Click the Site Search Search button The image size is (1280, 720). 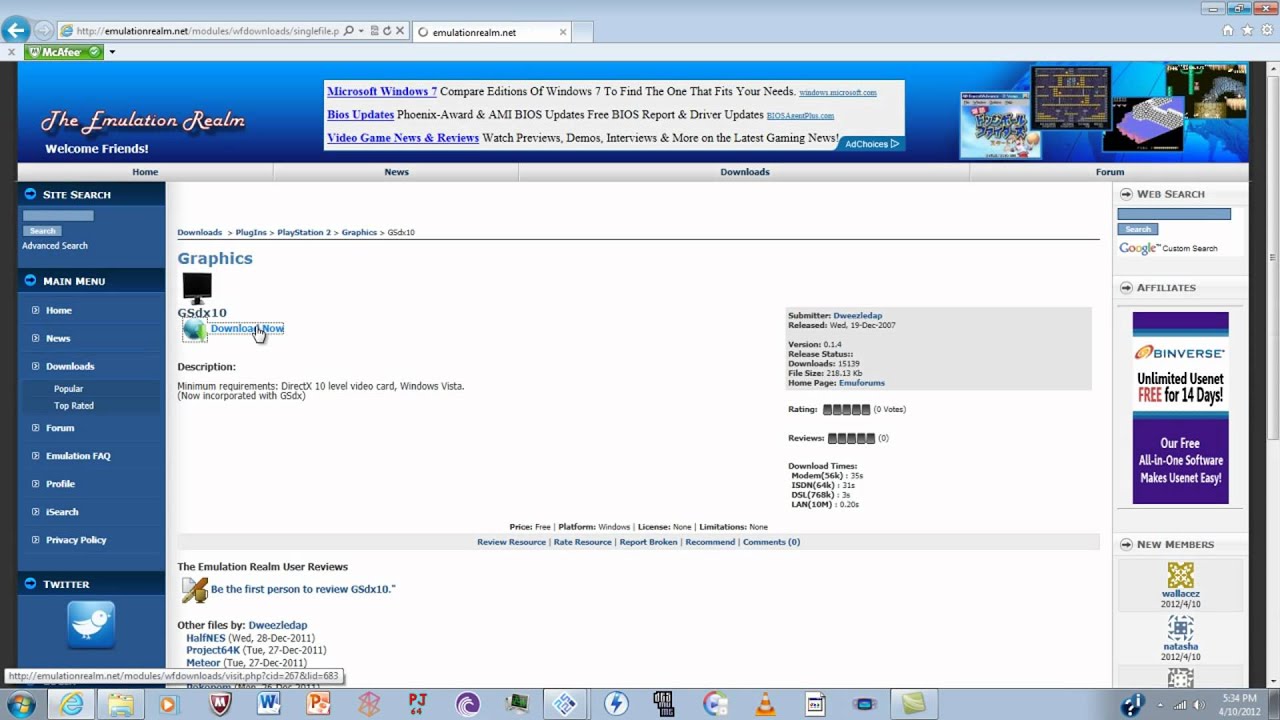(42, 231)
